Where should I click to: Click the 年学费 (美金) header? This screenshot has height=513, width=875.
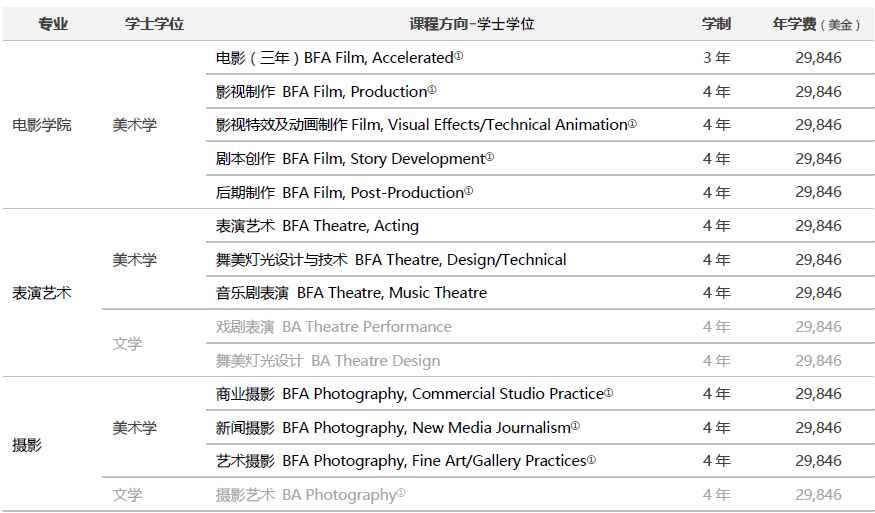pyautogui.click(x=817, y=24)
